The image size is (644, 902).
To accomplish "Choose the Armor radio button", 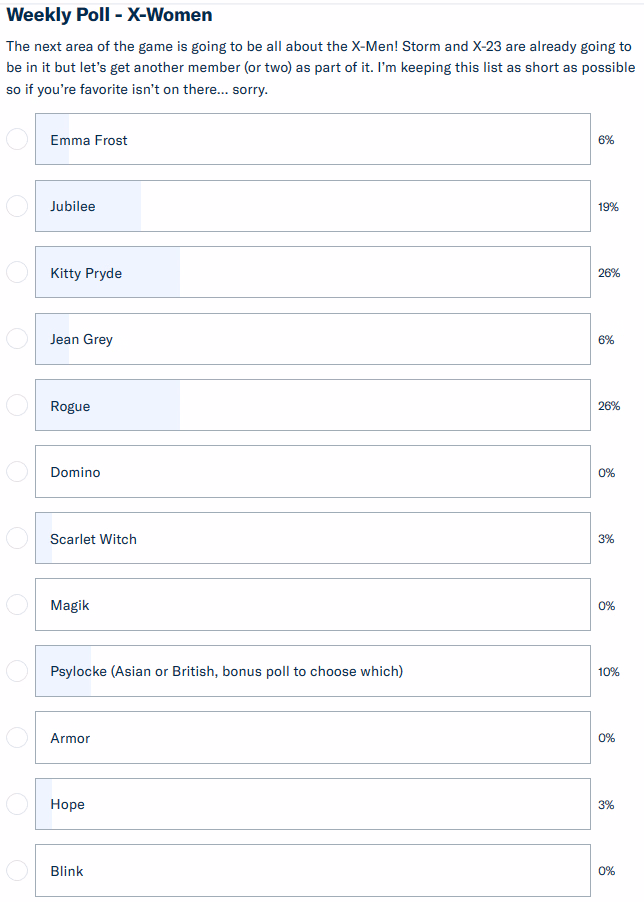I will [17, 738].
